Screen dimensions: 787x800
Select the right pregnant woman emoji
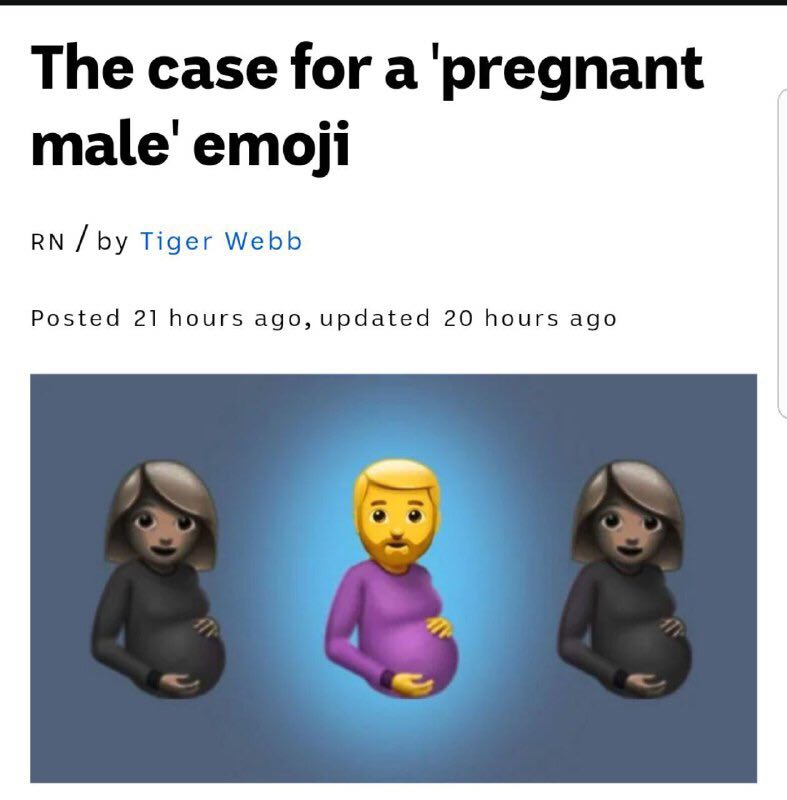tap(625, 579)
